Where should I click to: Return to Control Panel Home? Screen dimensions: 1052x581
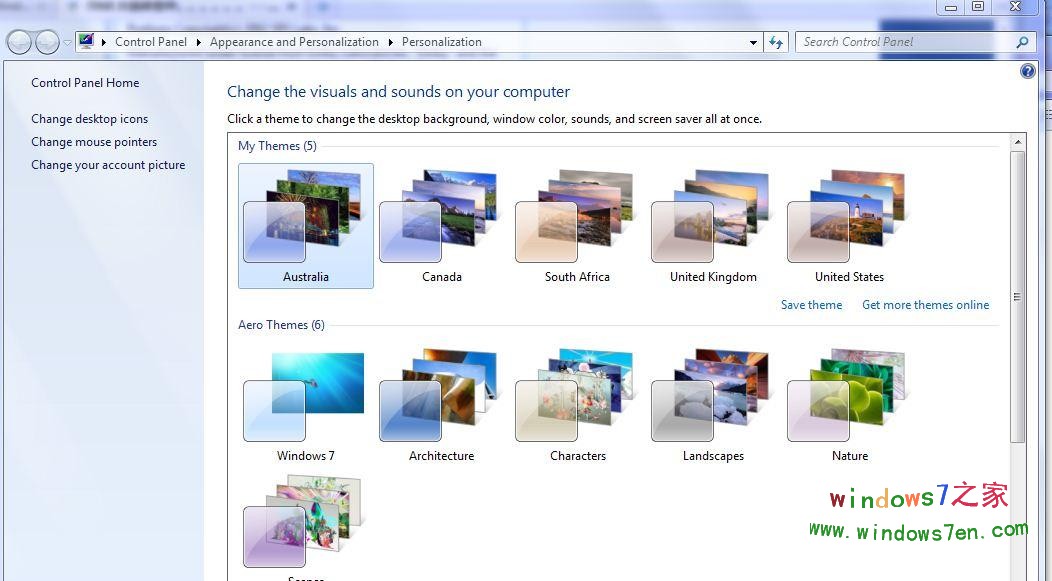pos(84,82)
